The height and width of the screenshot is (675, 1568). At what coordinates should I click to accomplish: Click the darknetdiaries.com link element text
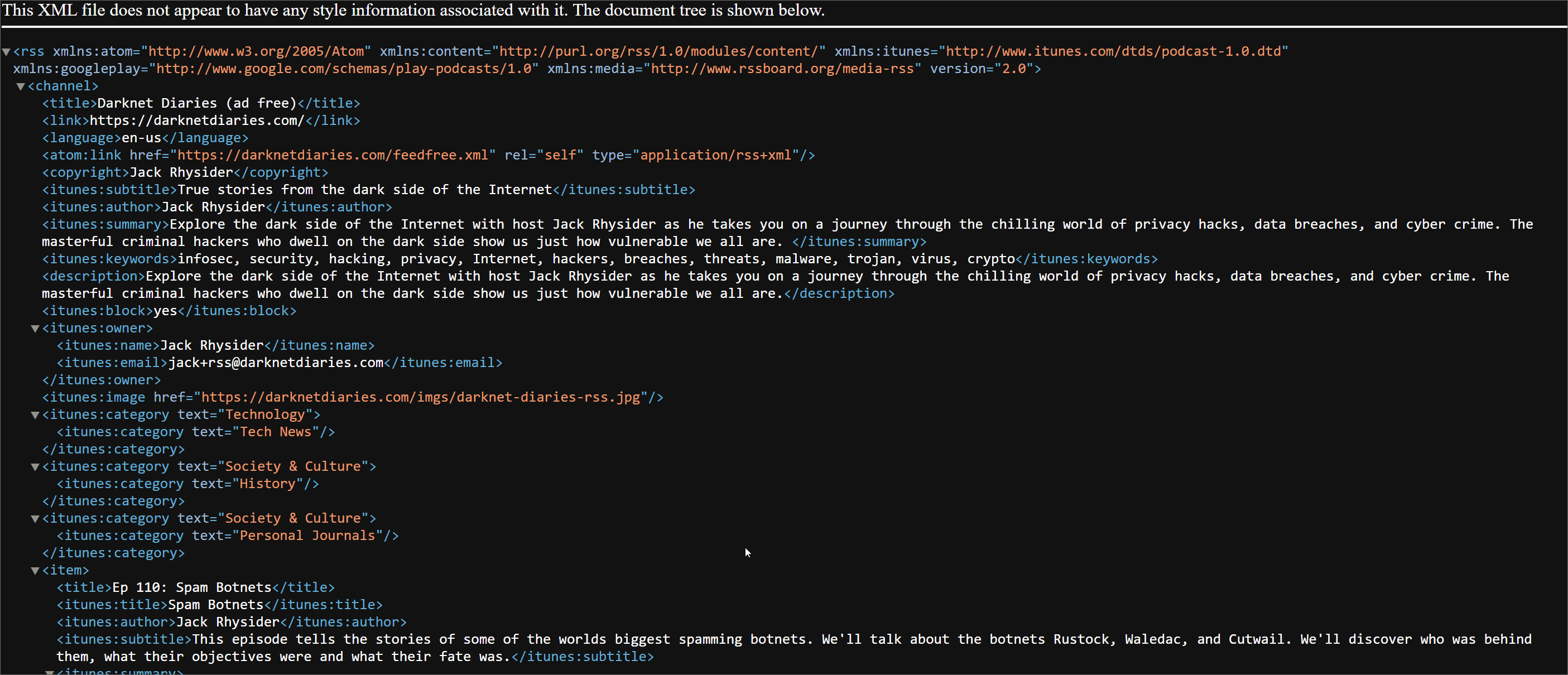[196, 120]
